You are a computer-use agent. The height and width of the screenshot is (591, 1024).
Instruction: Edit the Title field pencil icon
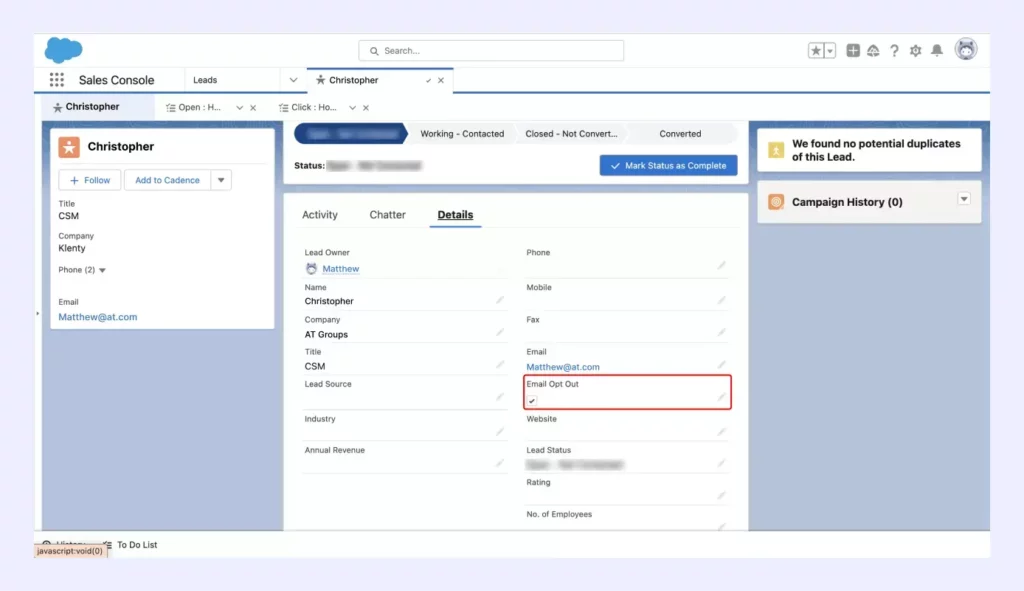(x=500, y=364)
